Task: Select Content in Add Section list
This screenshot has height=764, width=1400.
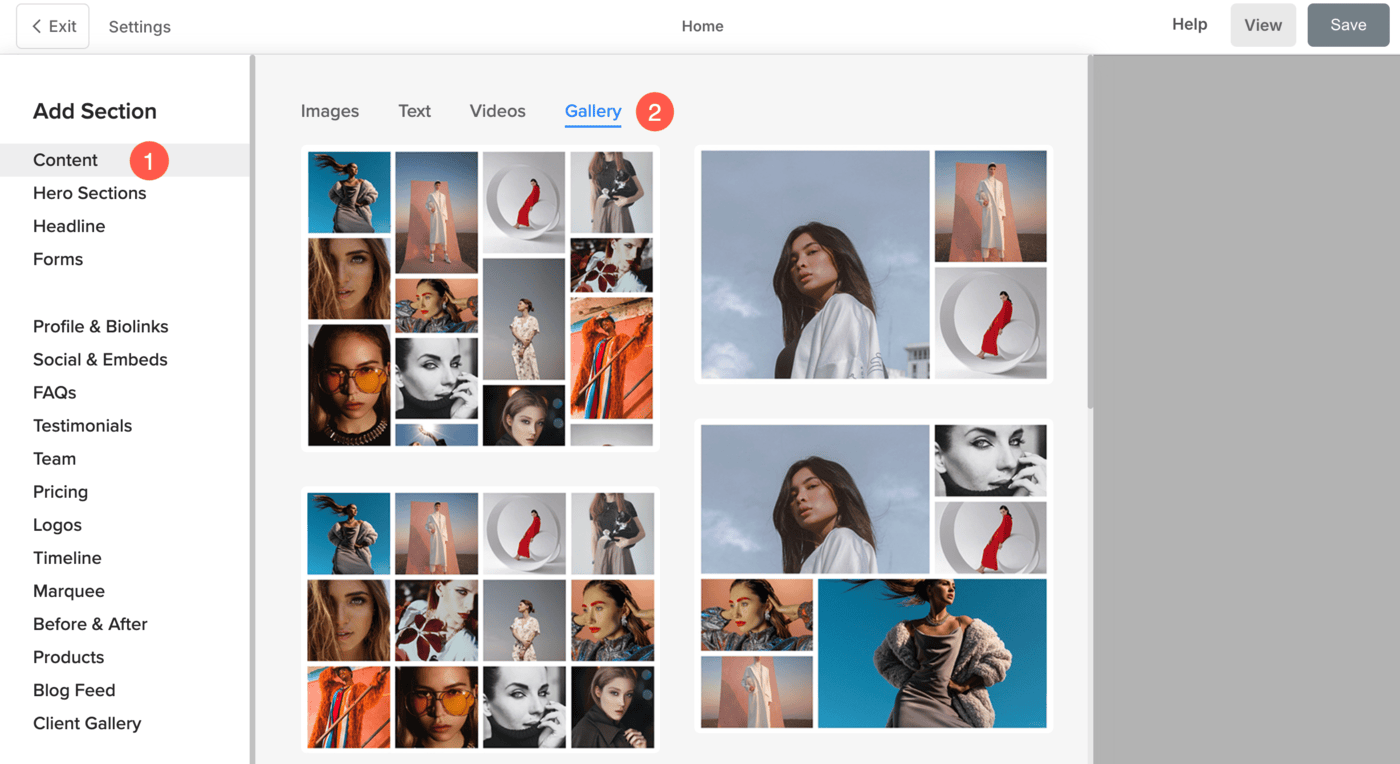Action: coord(124,160)
